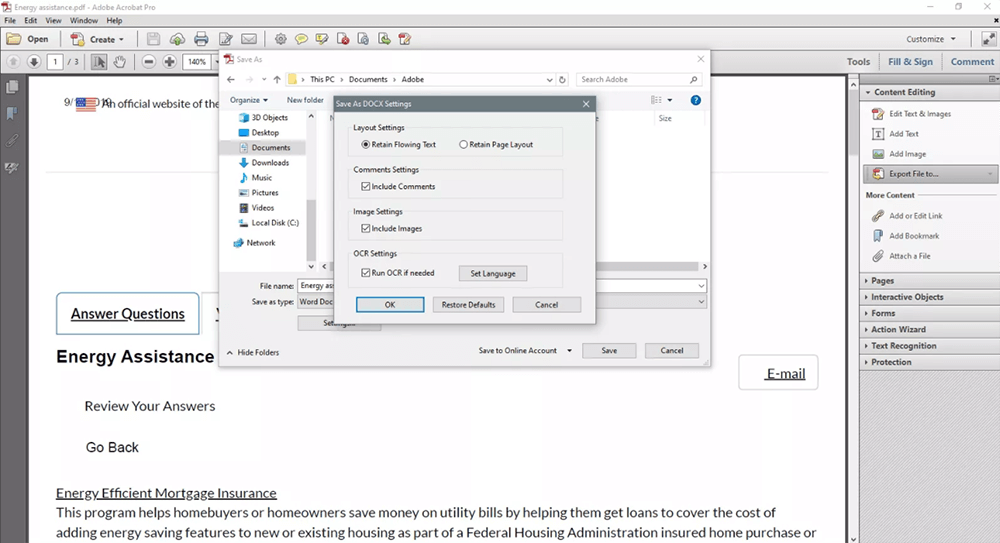
Task: Click the Set Language button
Action: [492, 273]
